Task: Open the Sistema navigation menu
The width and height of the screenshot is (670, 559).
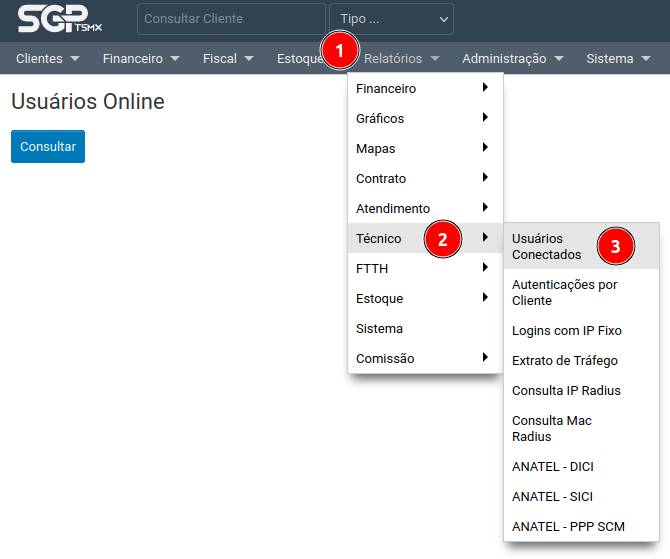Action: [x=618, y=59]
